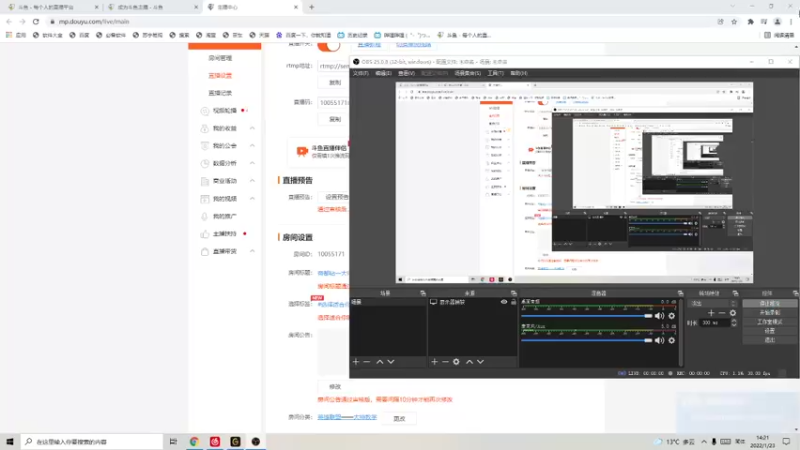This screenshot has width=800, height=450.
Task: Mute Mic/Aux speaker icon in mixer
Action: pos(659,340)
